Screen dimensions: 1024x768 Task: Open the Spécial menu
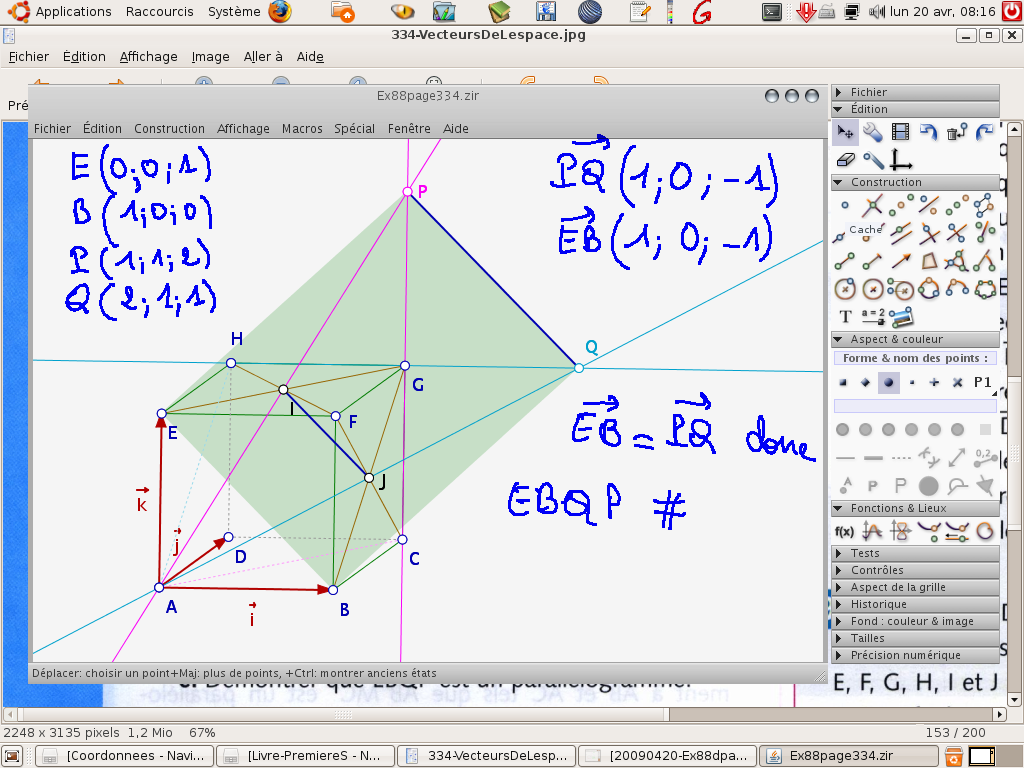355,128
